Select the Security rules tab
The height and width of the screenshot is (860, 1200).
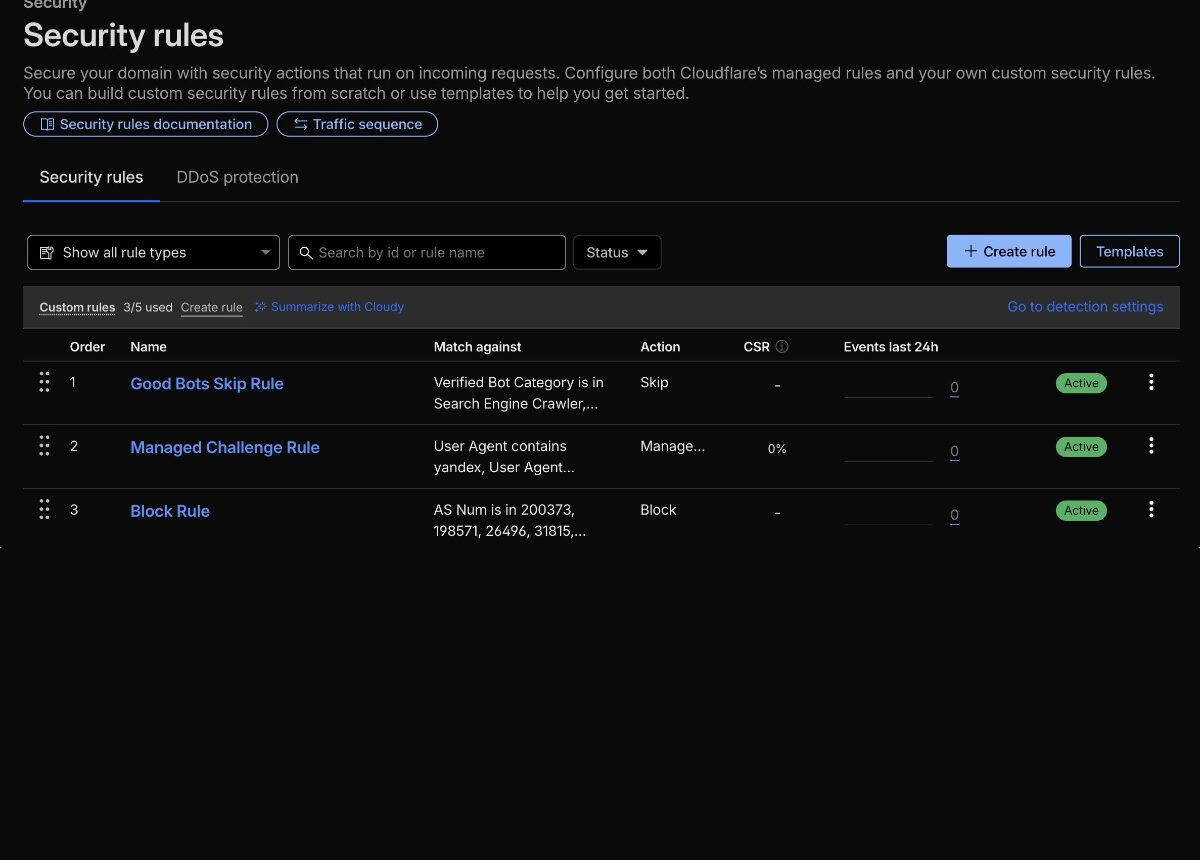91,177
